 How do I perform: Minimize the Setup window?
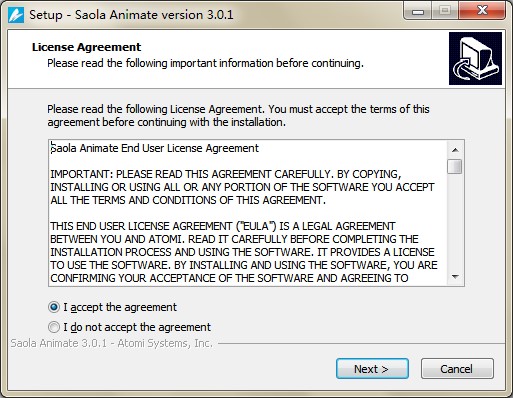coord(418,12)
